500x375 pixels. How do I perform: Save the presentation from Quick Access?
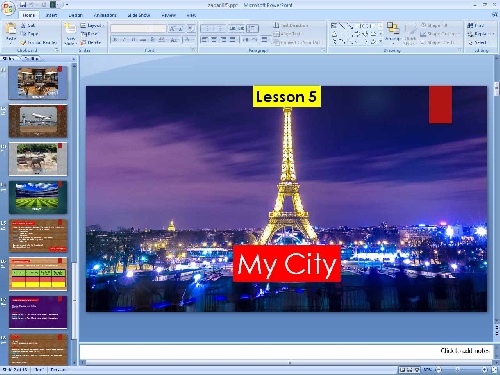pos(22,5)
